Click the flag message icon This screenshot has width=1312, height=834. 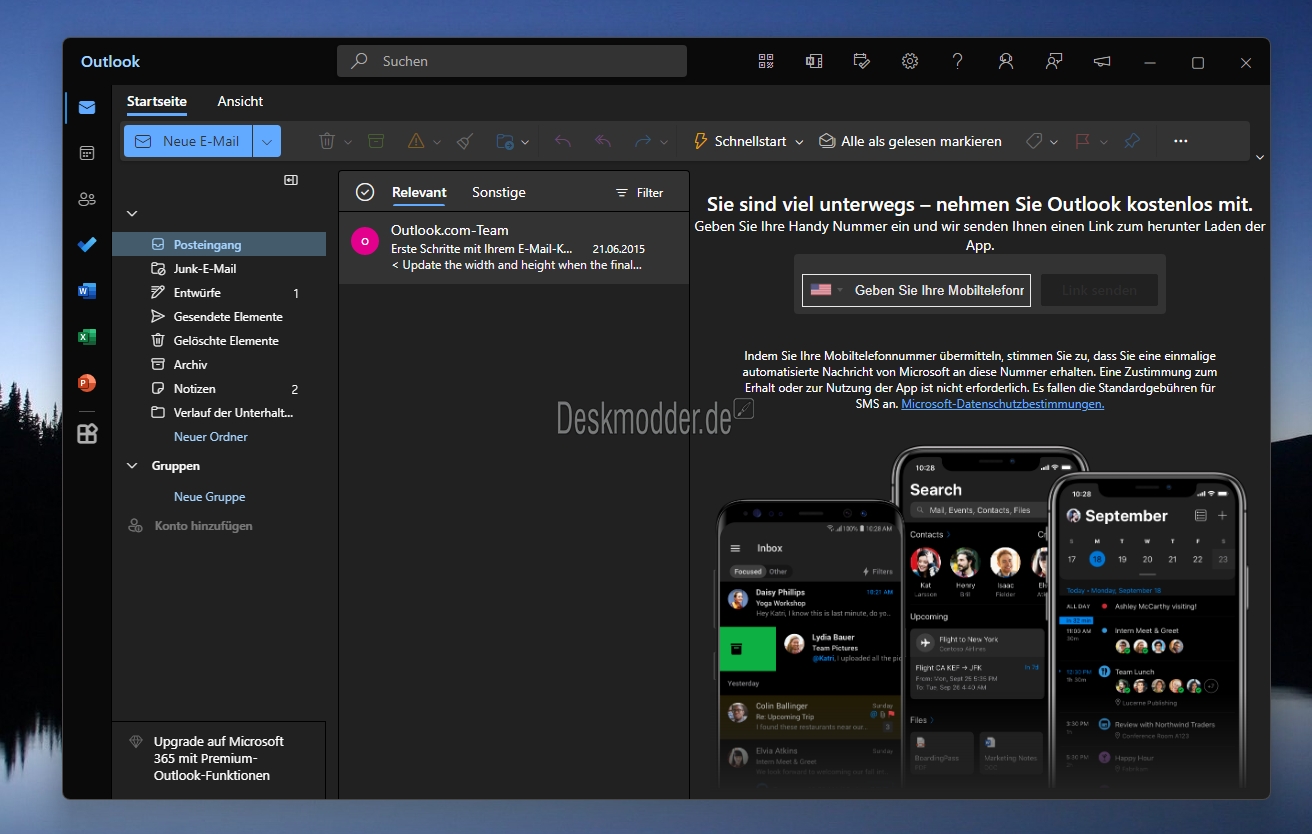click(x=1083, y=141)
